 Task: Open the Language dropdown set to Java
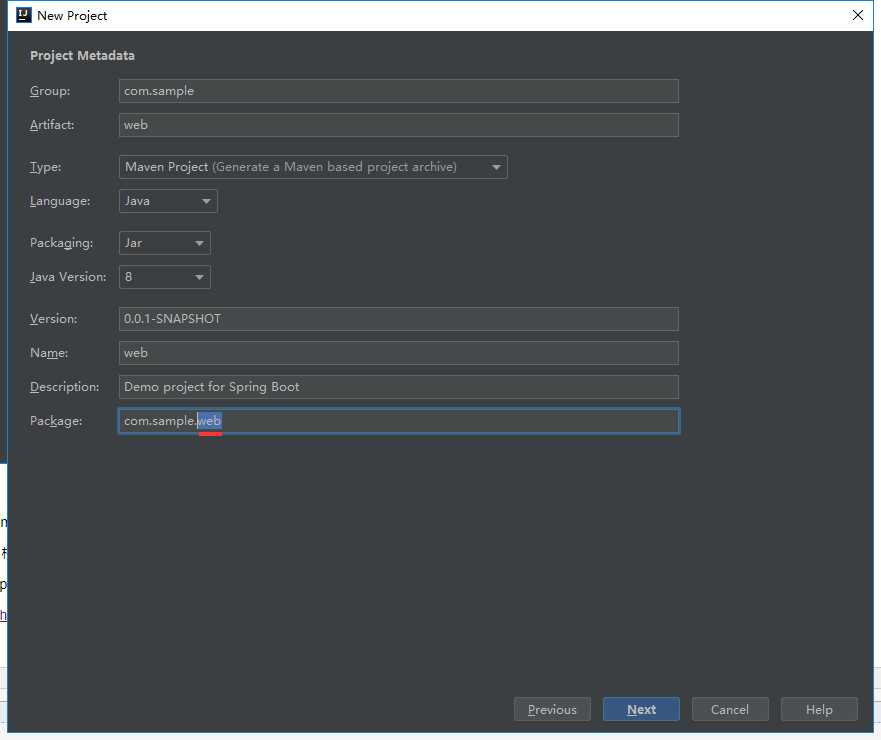point(168,201)
